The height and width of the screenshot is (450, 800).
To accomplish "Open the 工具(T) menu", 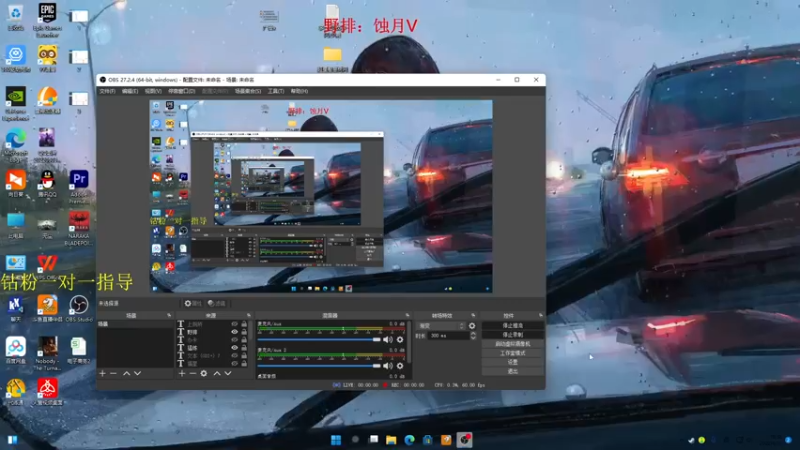I will click(276, 91).
